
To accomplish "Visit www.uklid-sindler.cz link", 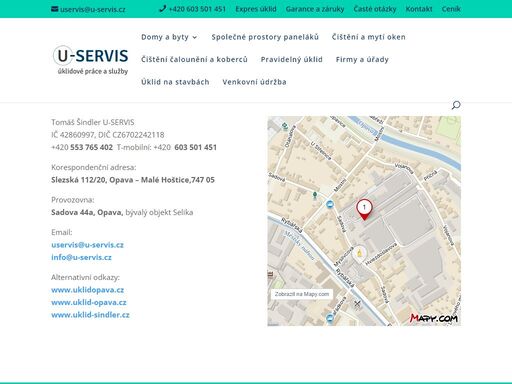I will pyautogui.click(x=90, y=315).
